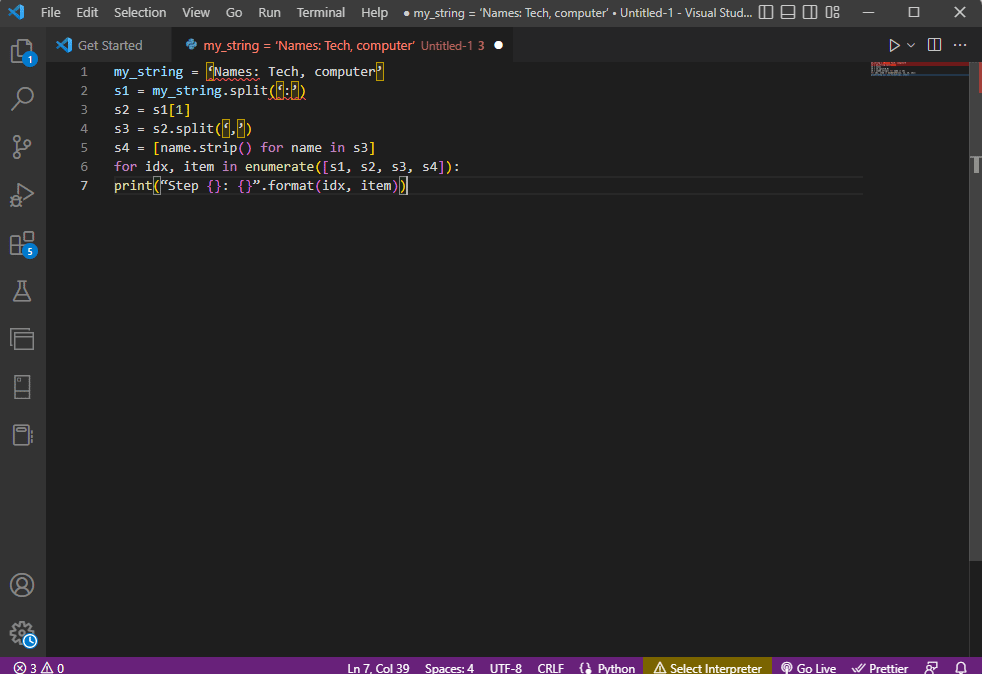Screen dimensions: 982x674
Task: Click the 'Names: Tech, computer' string on line 1
Action: [295, 72]
